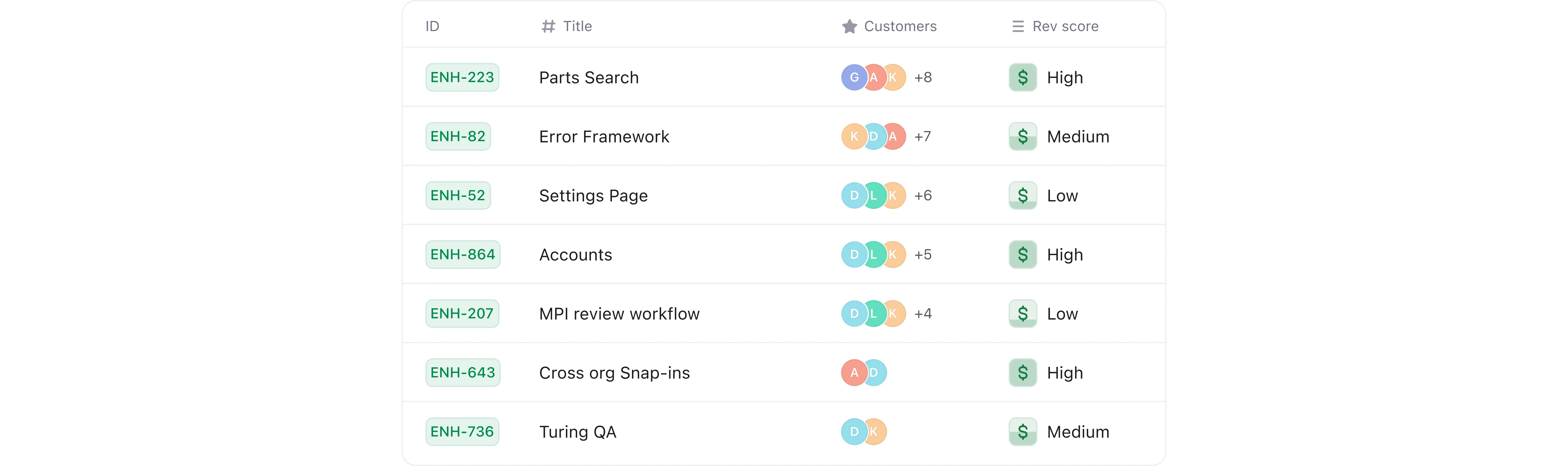
Task: Open the MPI review workflow title
Action: [619, 313]
